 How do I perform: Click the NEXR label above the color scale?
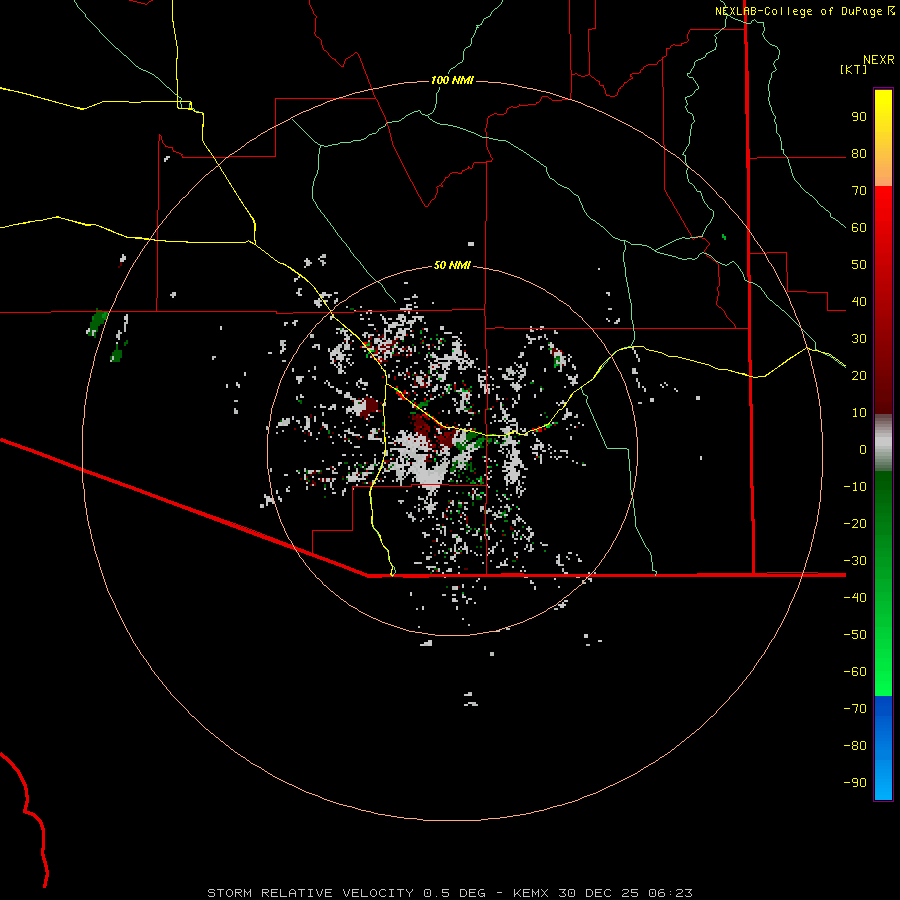(x=878, y=60)
